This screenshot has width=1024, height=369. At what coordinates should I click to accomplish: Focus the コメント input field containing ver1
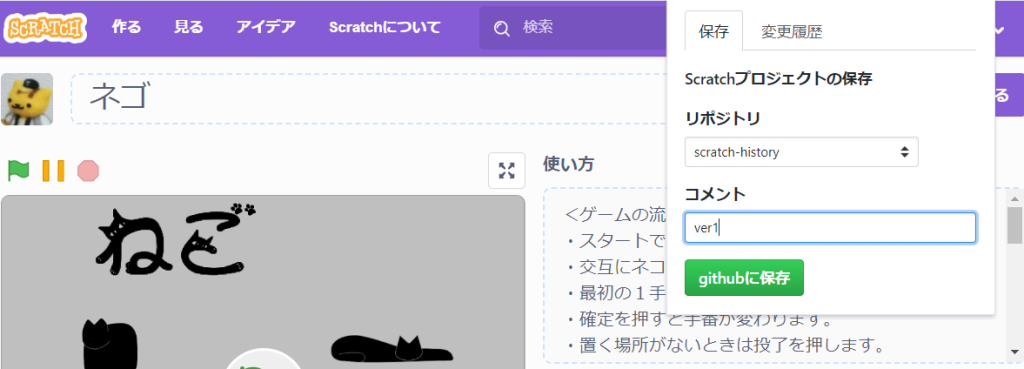coord(830,227)
